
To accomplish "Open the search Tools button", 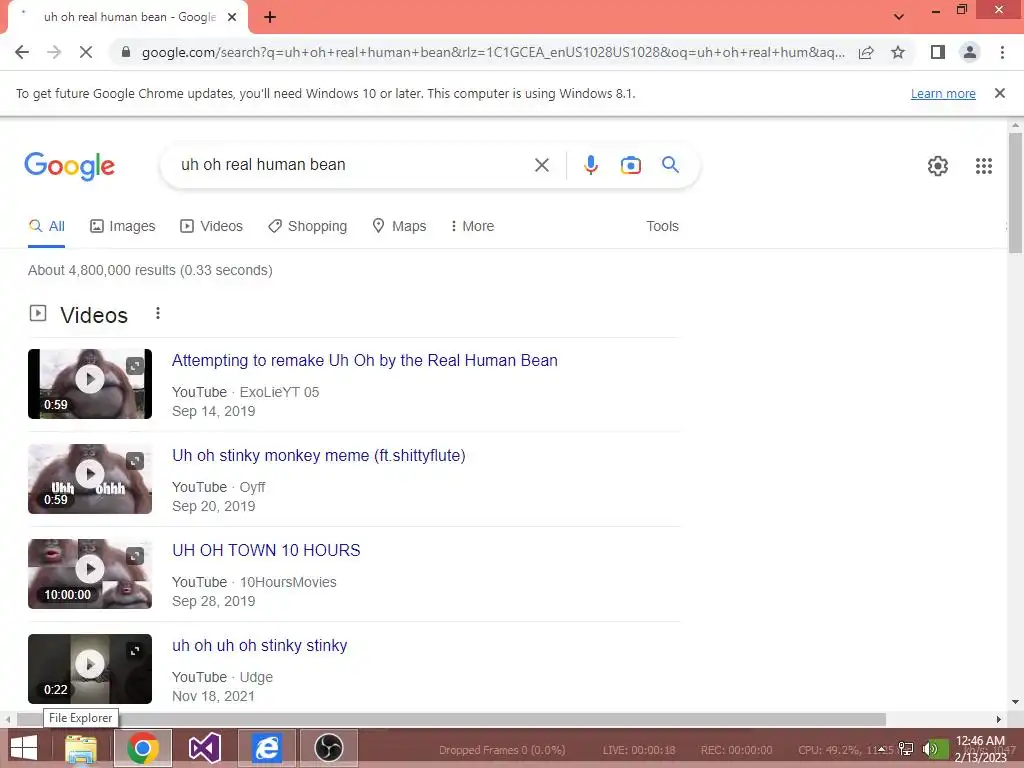I will 662,226.
